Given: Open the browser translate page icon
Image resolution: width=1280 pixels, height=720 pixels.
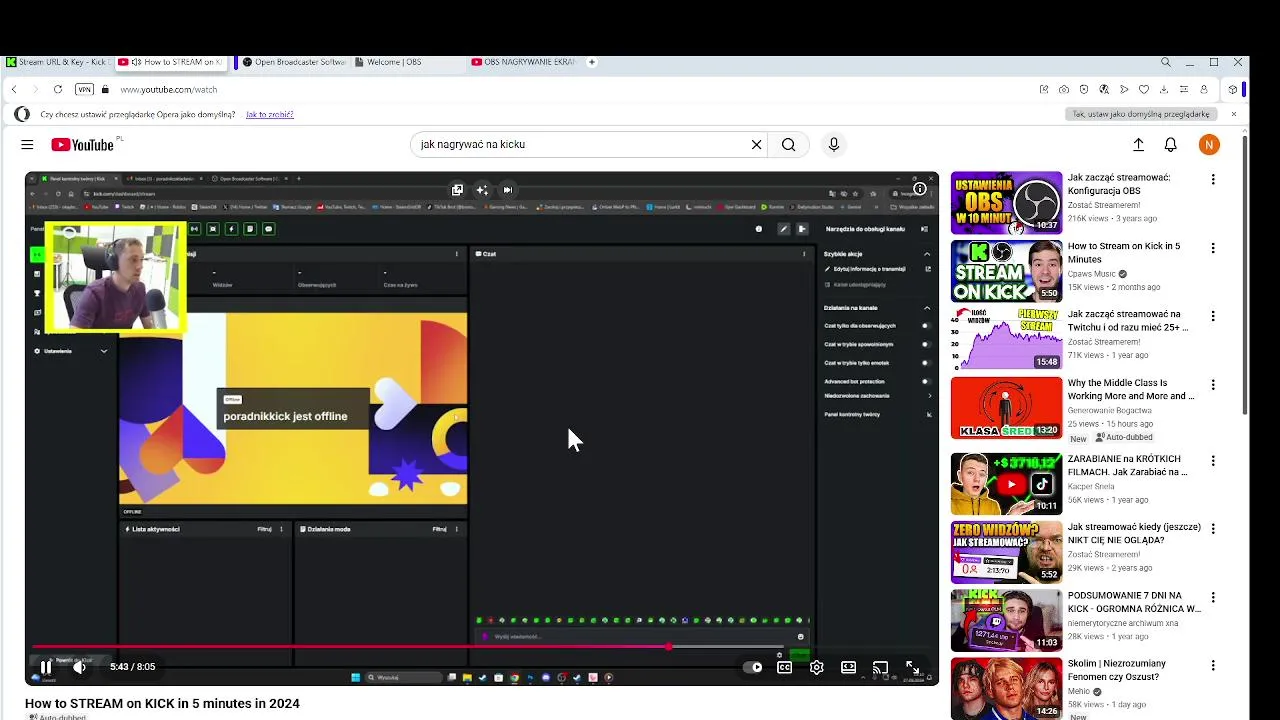Looking at the screenshot, I should point(1104,89).
